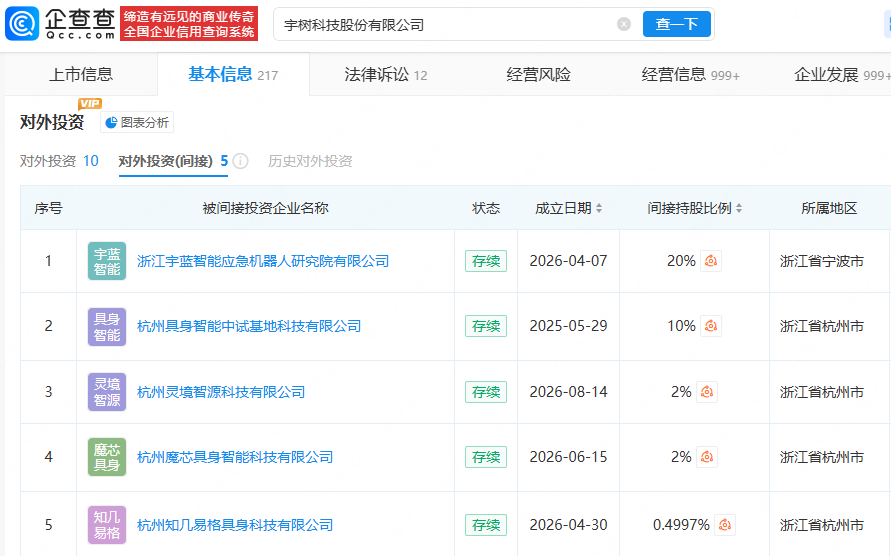The height and width of the screenshot is (556, 891).
Task: Switch to the 上市信息 tab
Action: click(81, 74)
